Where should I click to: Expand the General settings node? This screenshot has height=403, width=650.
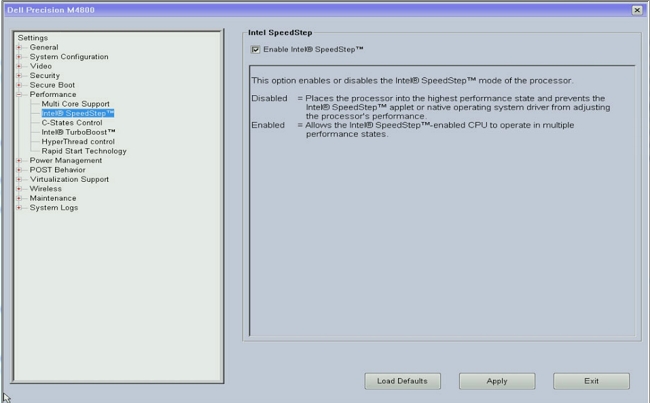coord(19,47)
